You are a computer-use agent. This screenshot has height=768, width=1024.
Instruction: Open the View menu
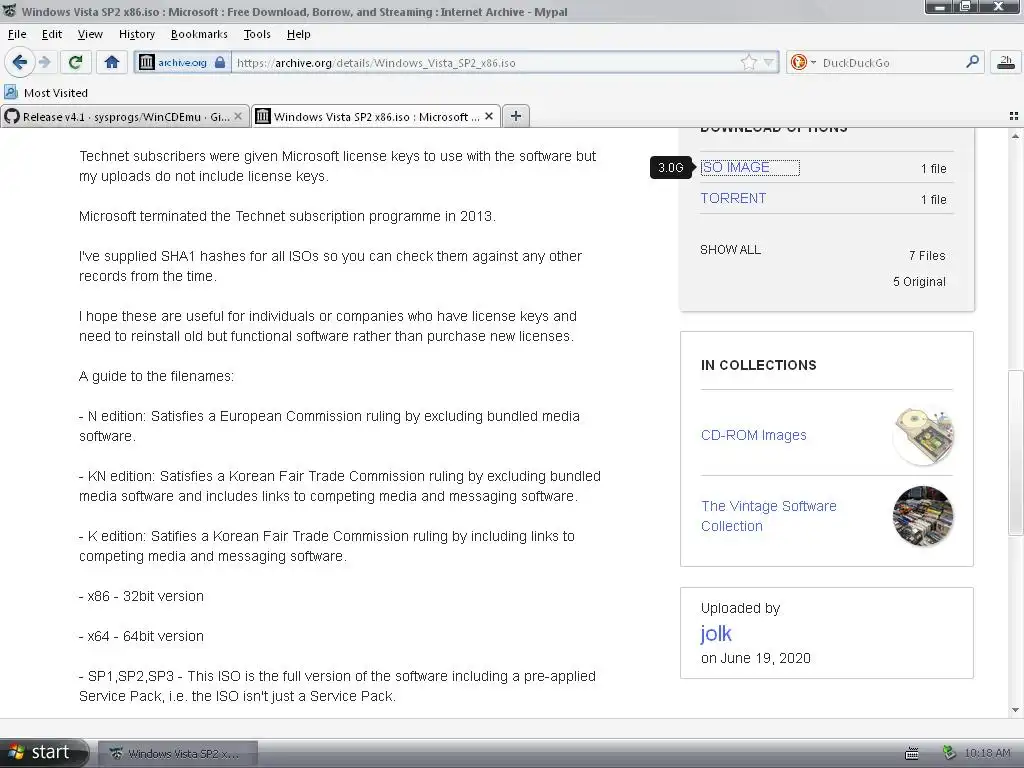pos(90,34)
